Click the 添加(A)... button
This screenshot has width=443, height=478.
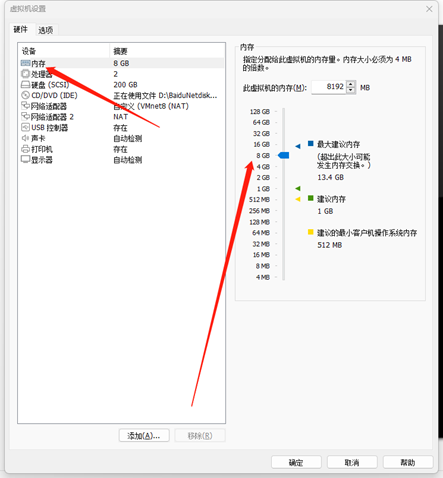[x=144, y=436]
